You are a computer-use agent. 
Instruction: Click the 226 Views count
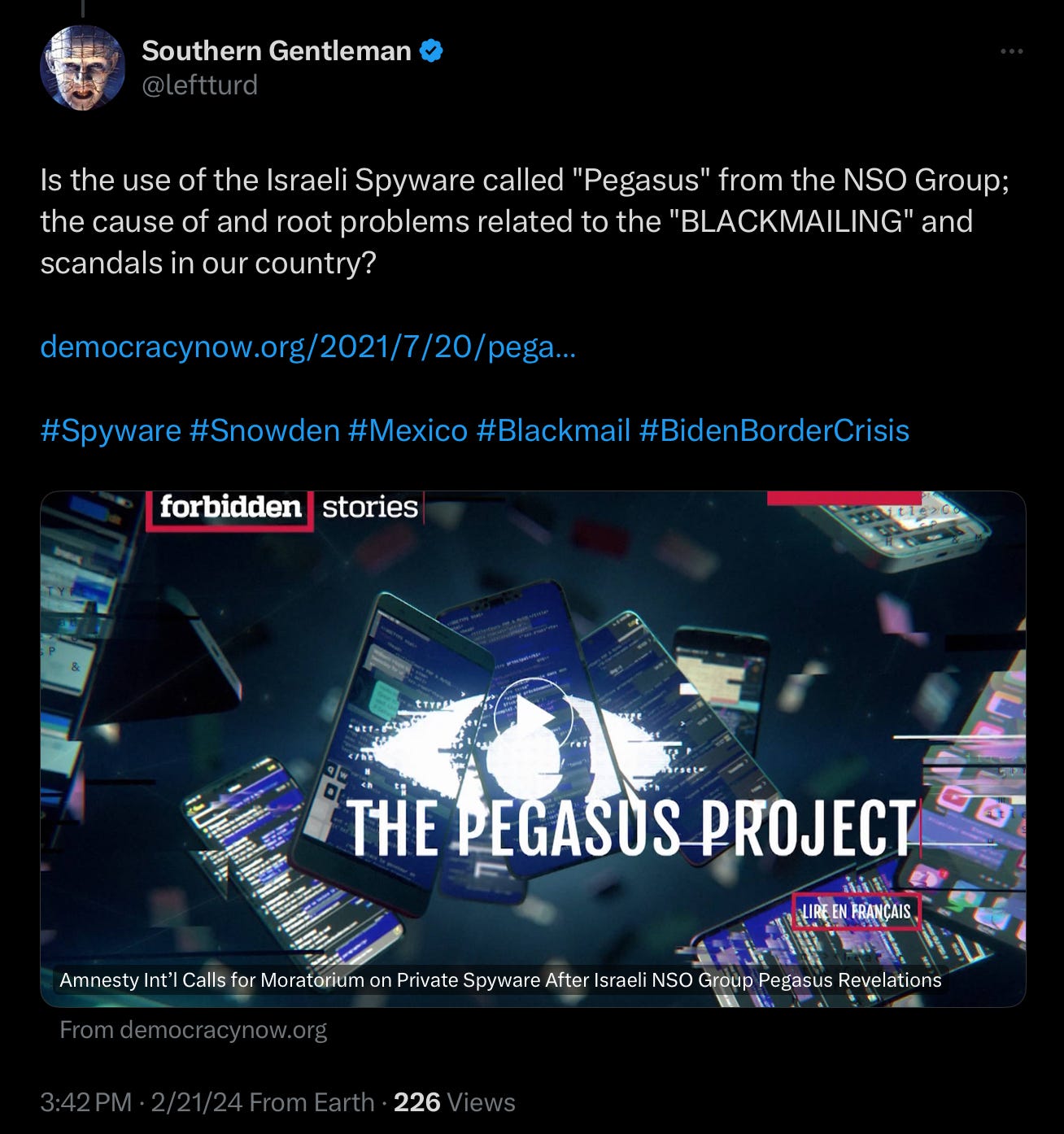click(455, 1102)
